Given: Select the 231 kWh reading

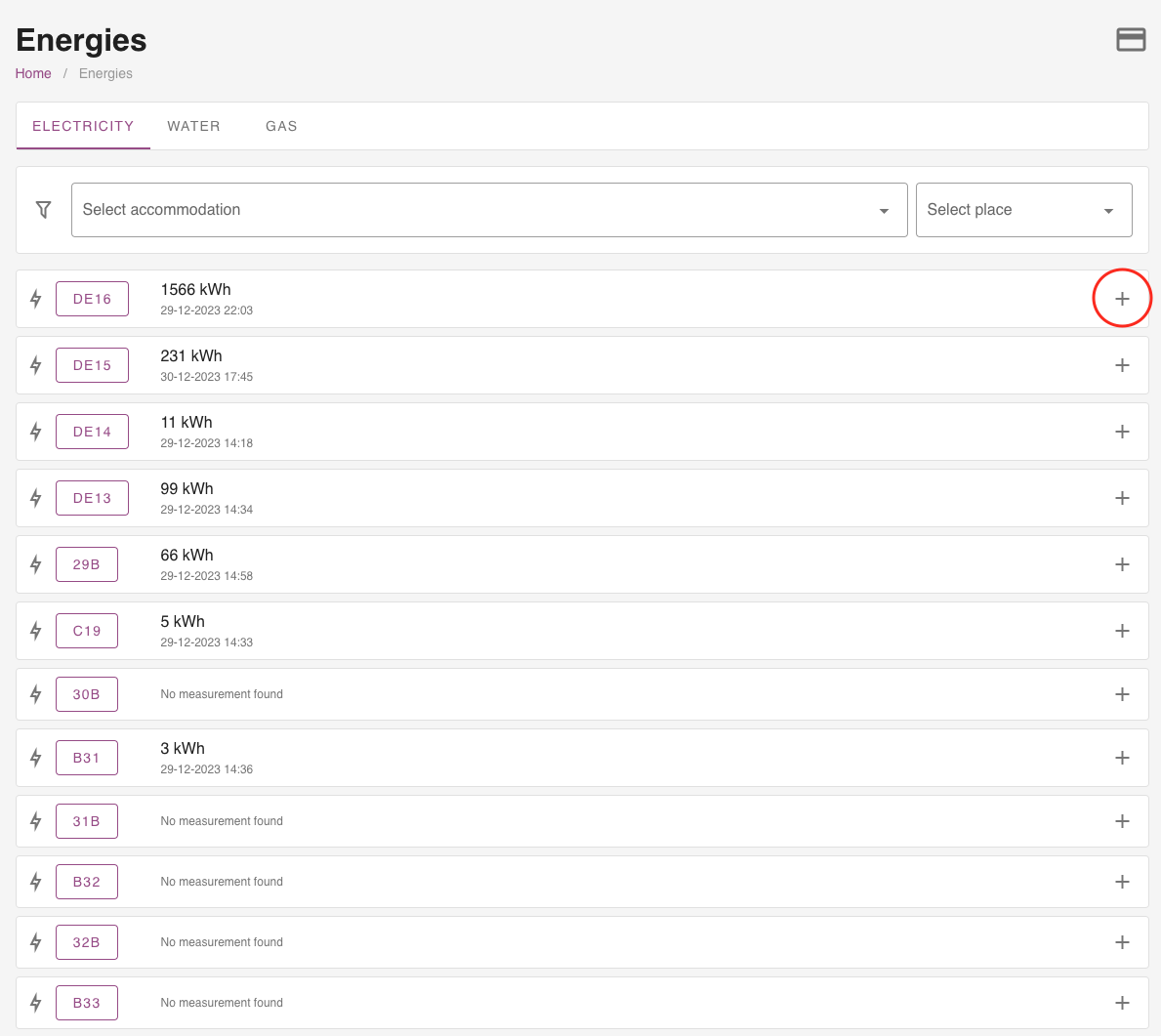Looking at the screenshot, I should 191,356.
